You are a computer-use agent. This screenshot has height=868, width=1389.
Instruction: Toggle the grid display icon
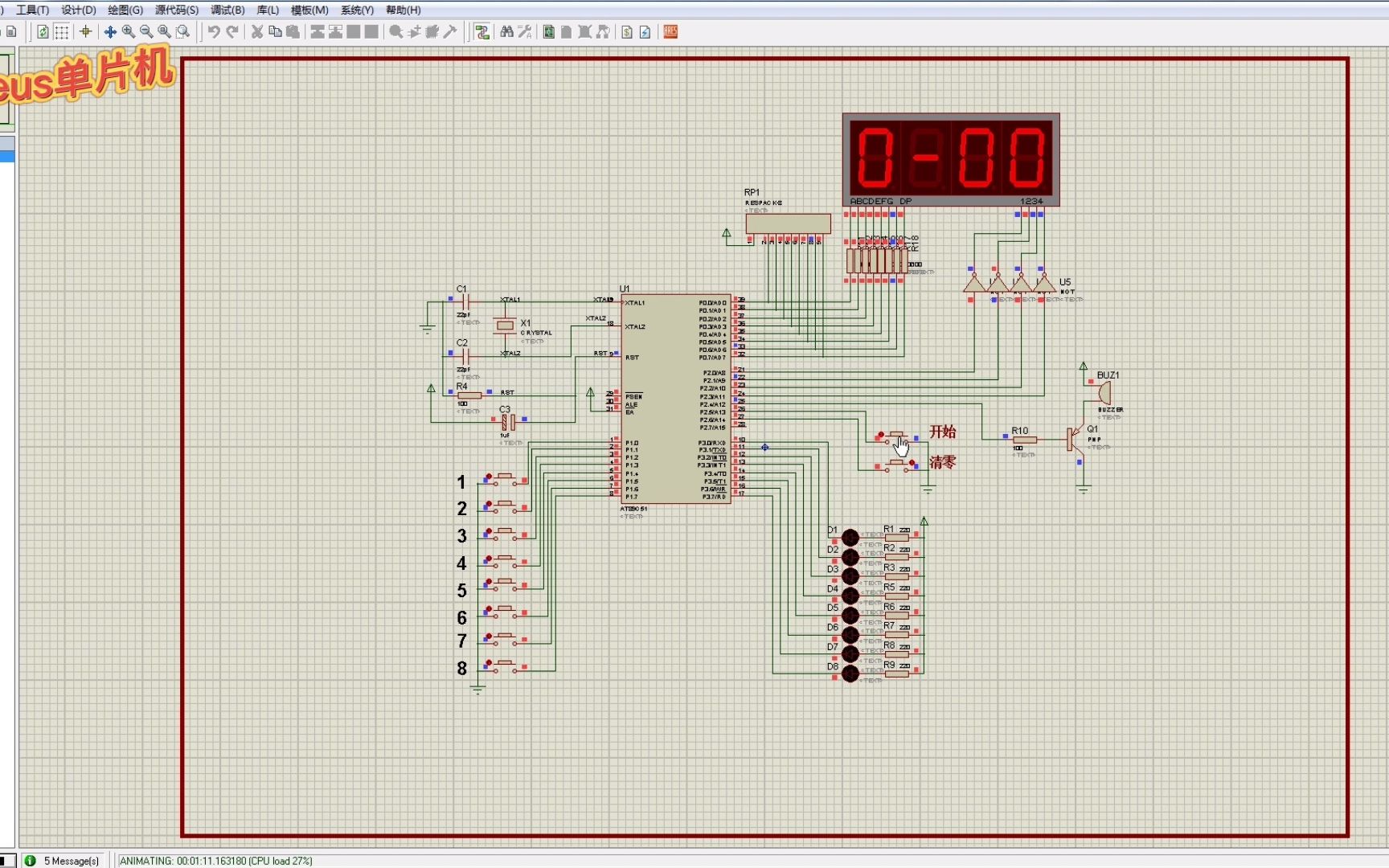tap(62, 32)
